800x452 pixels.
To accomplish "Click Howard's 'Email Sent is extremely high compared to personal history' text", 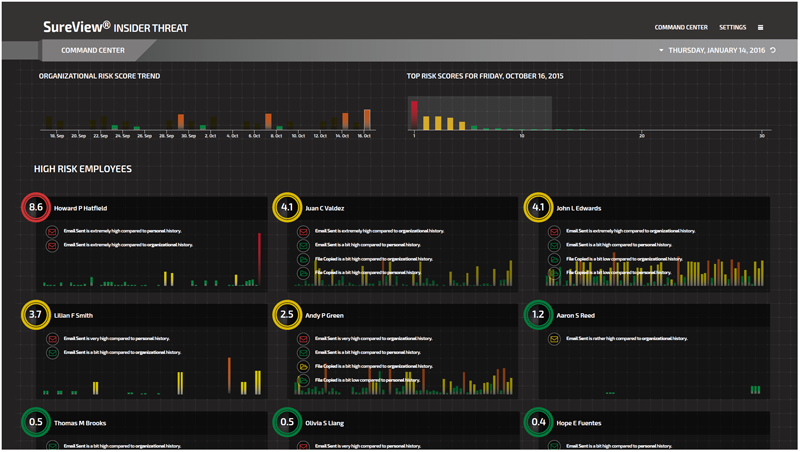I will click(x=122, y=231).
